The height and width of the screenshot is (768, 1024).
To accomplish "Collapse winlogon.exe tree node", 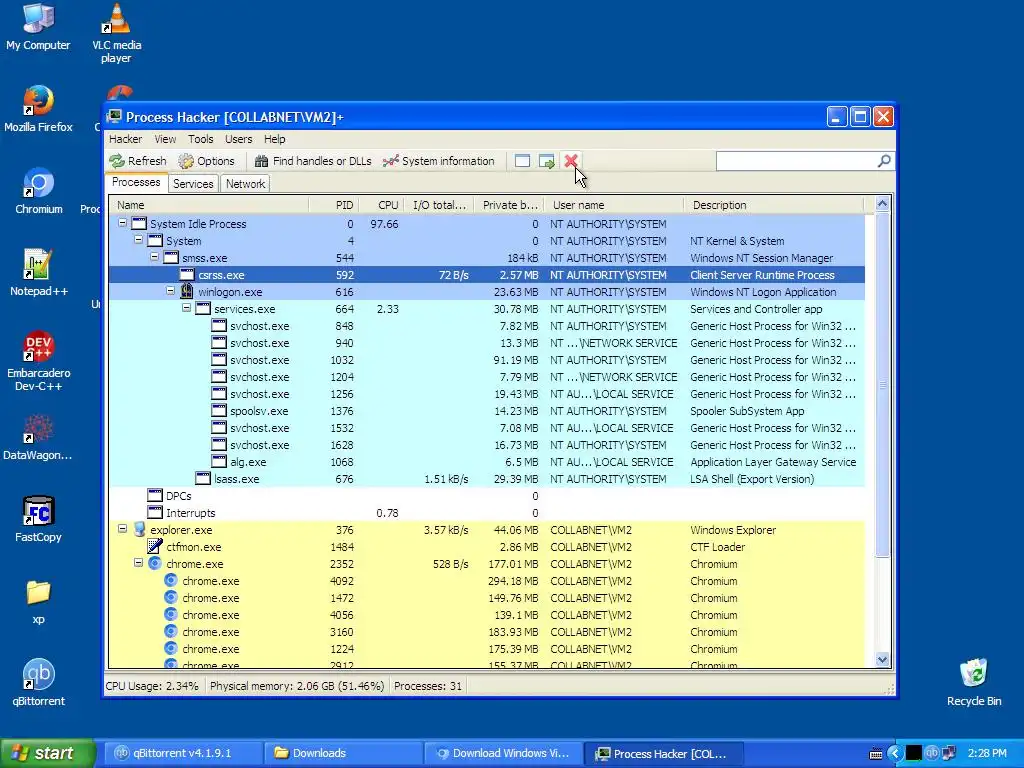I will [x=170, y=291].
